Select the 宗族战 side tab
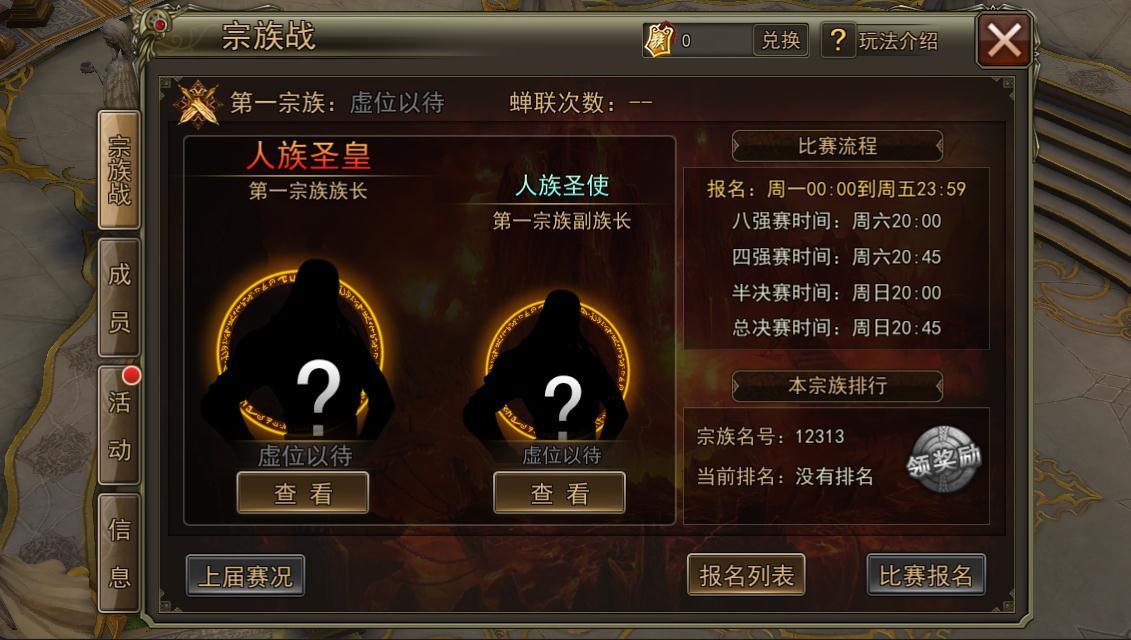This screenshot has width=1131, height=640. pyautogui.click(x=119, y=170)
